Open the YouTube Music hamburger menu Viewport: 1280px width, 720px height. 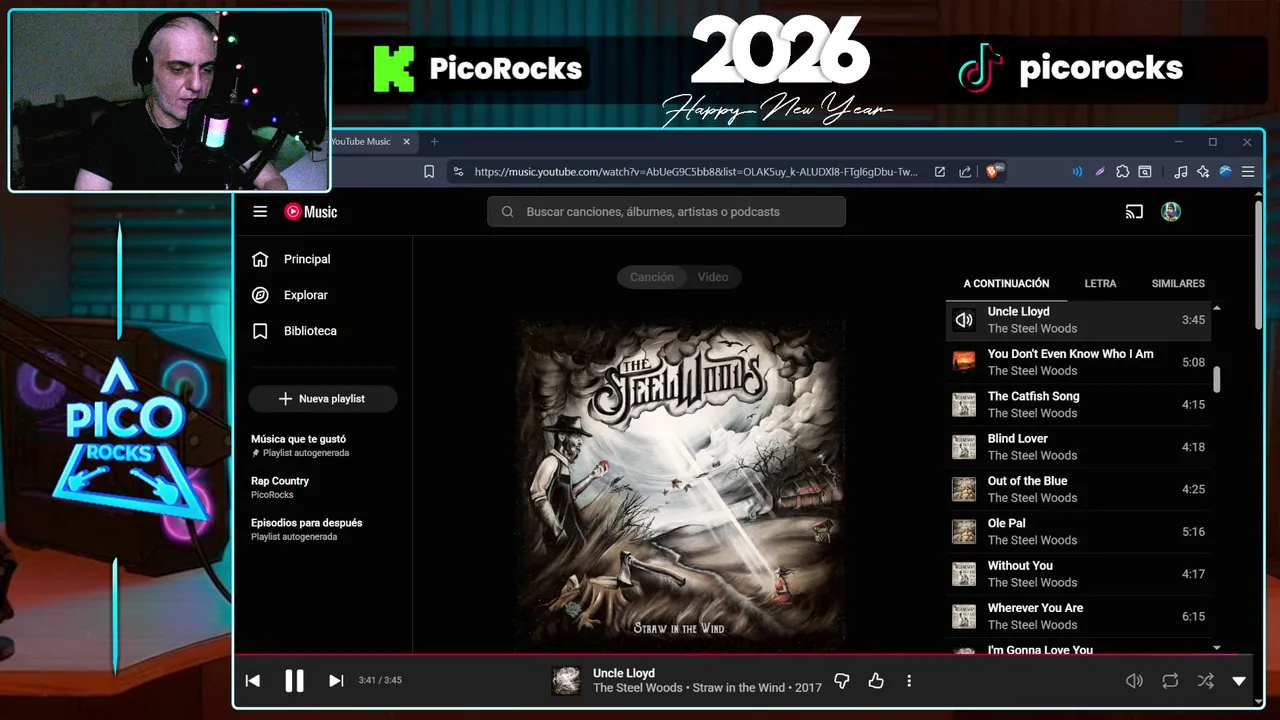(x=260, y=211)
